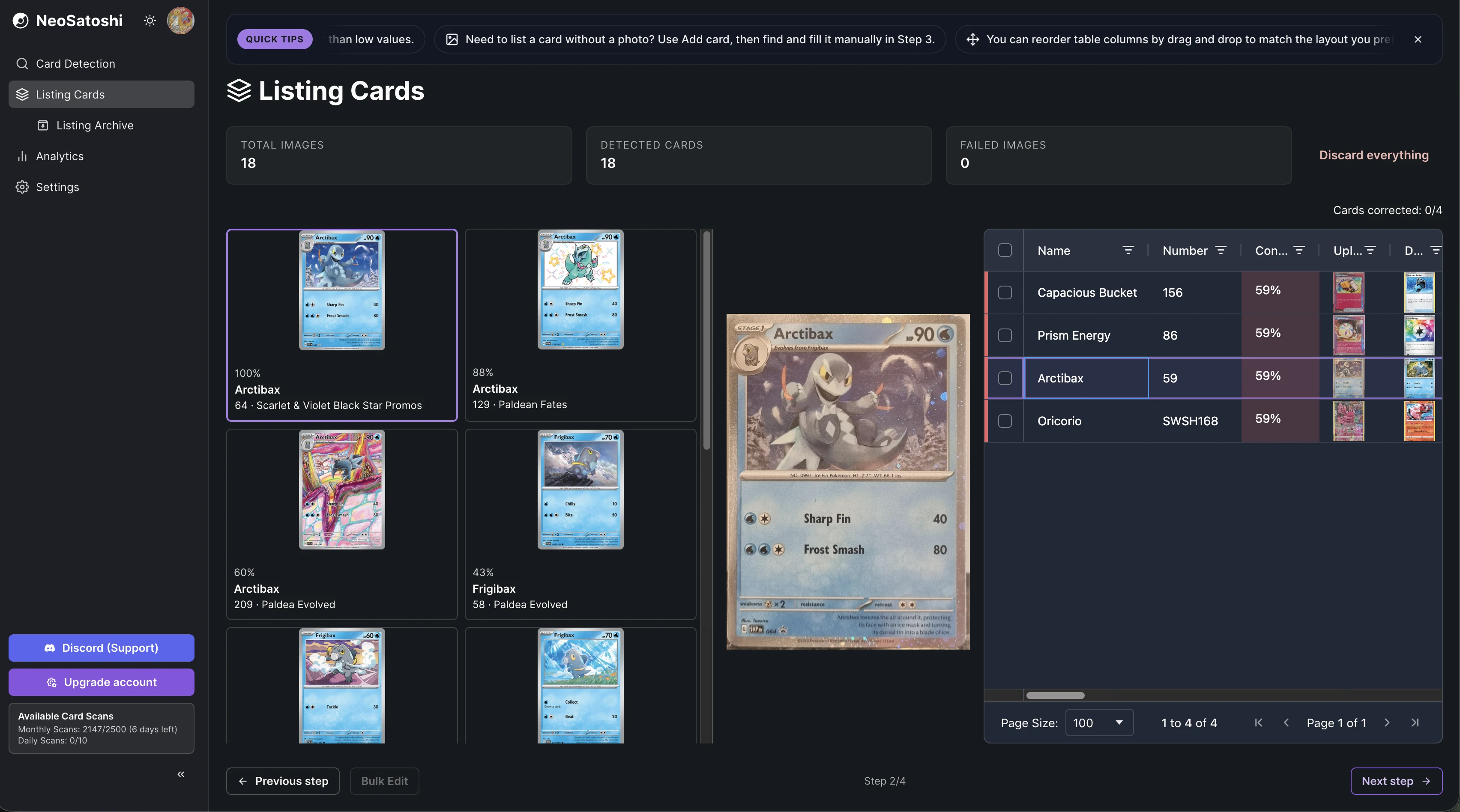This screenshot has height=812, width=1460.
Task: Open the Number column filter icon
Action: point(1221,251)
